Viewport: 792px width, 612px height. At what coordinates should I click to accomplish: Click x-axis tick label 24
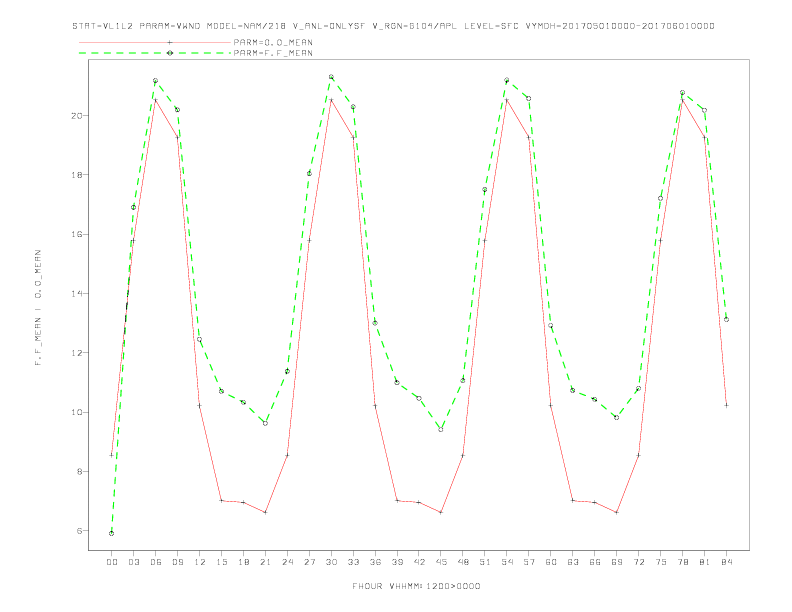[x=287, y=562]
